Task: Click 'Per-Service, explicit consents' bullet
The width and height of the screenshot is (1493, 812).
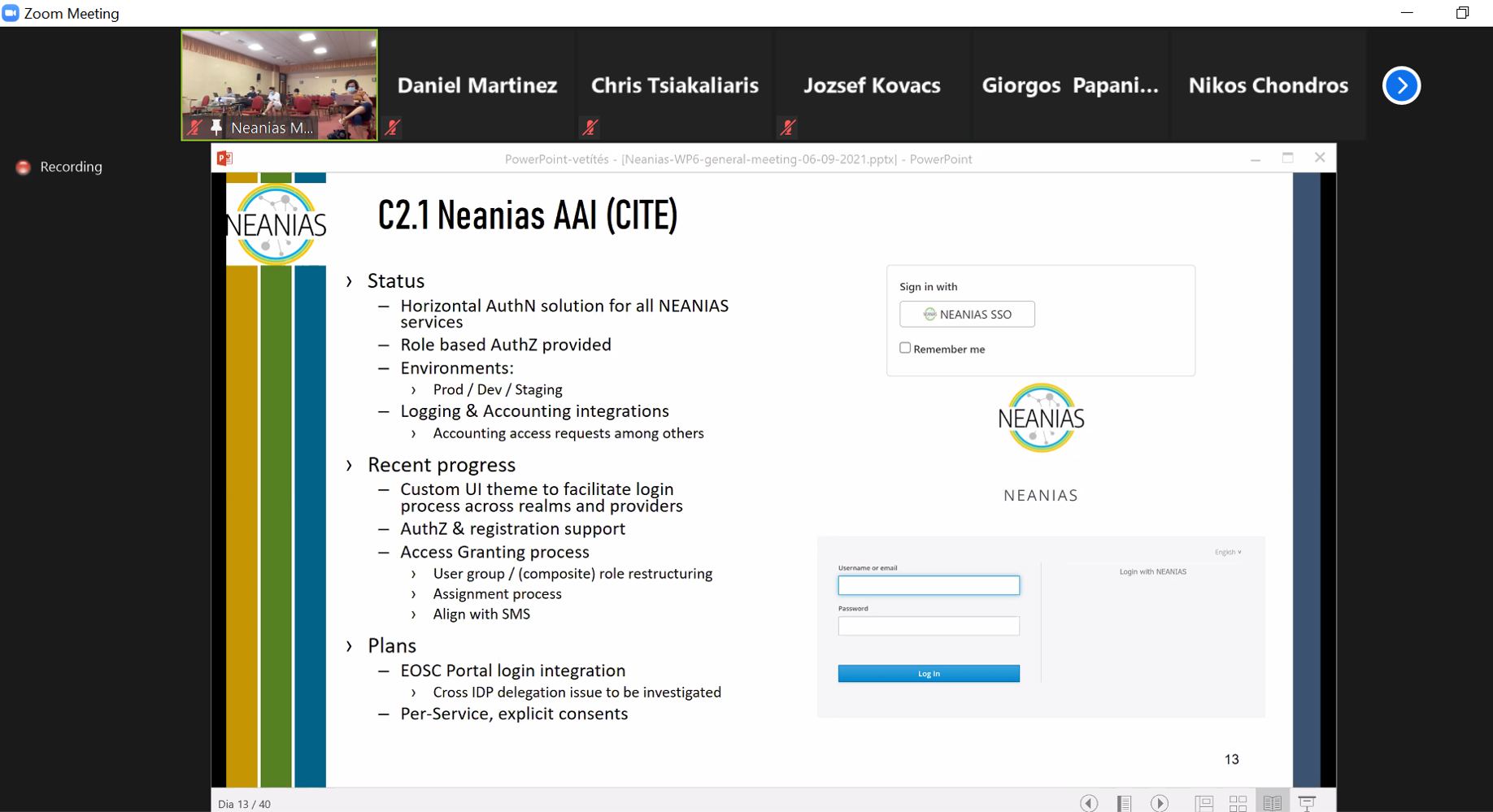Action: [514, 714]
